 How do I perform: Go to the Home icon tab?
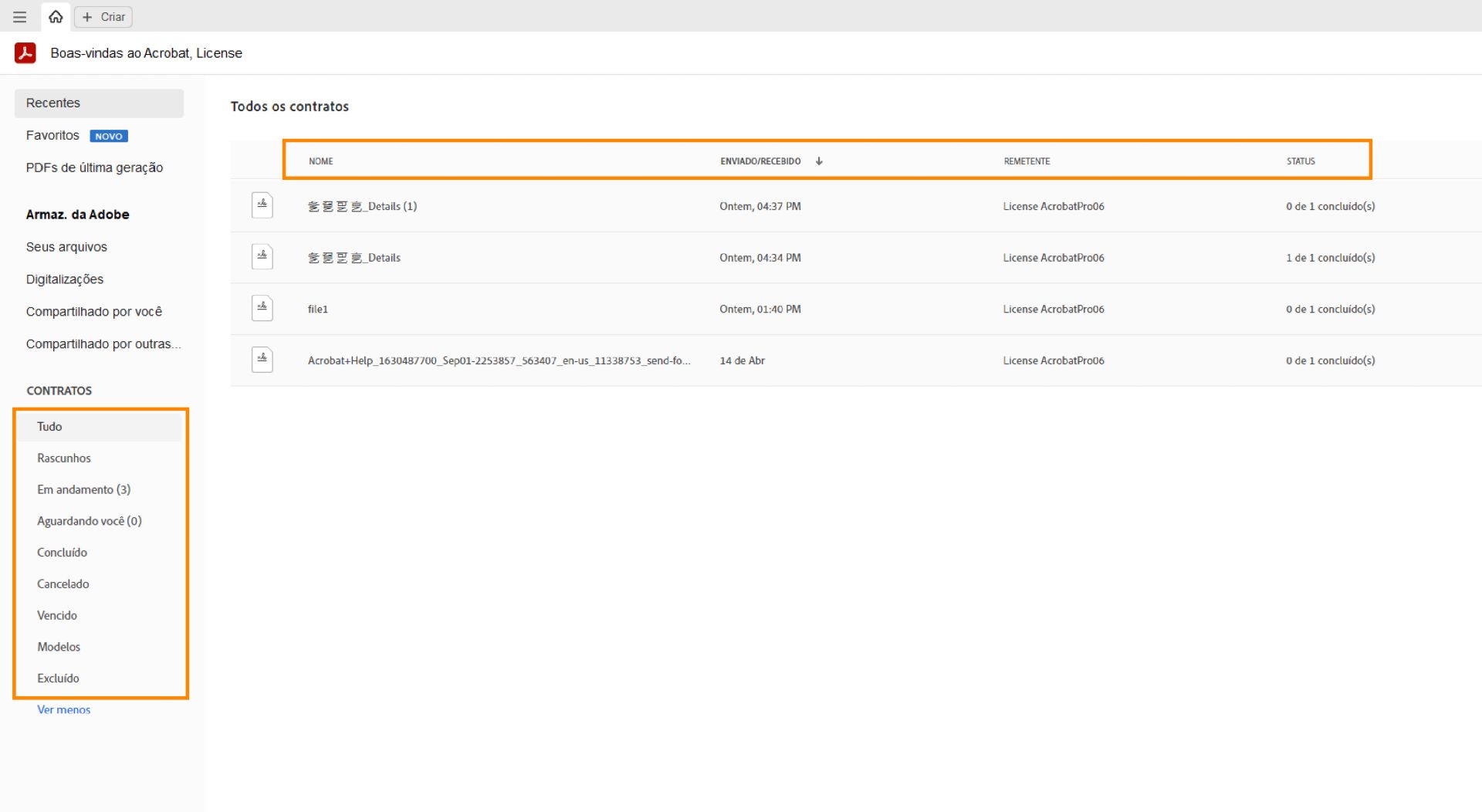pyautogui.click(x=56, y=16)
